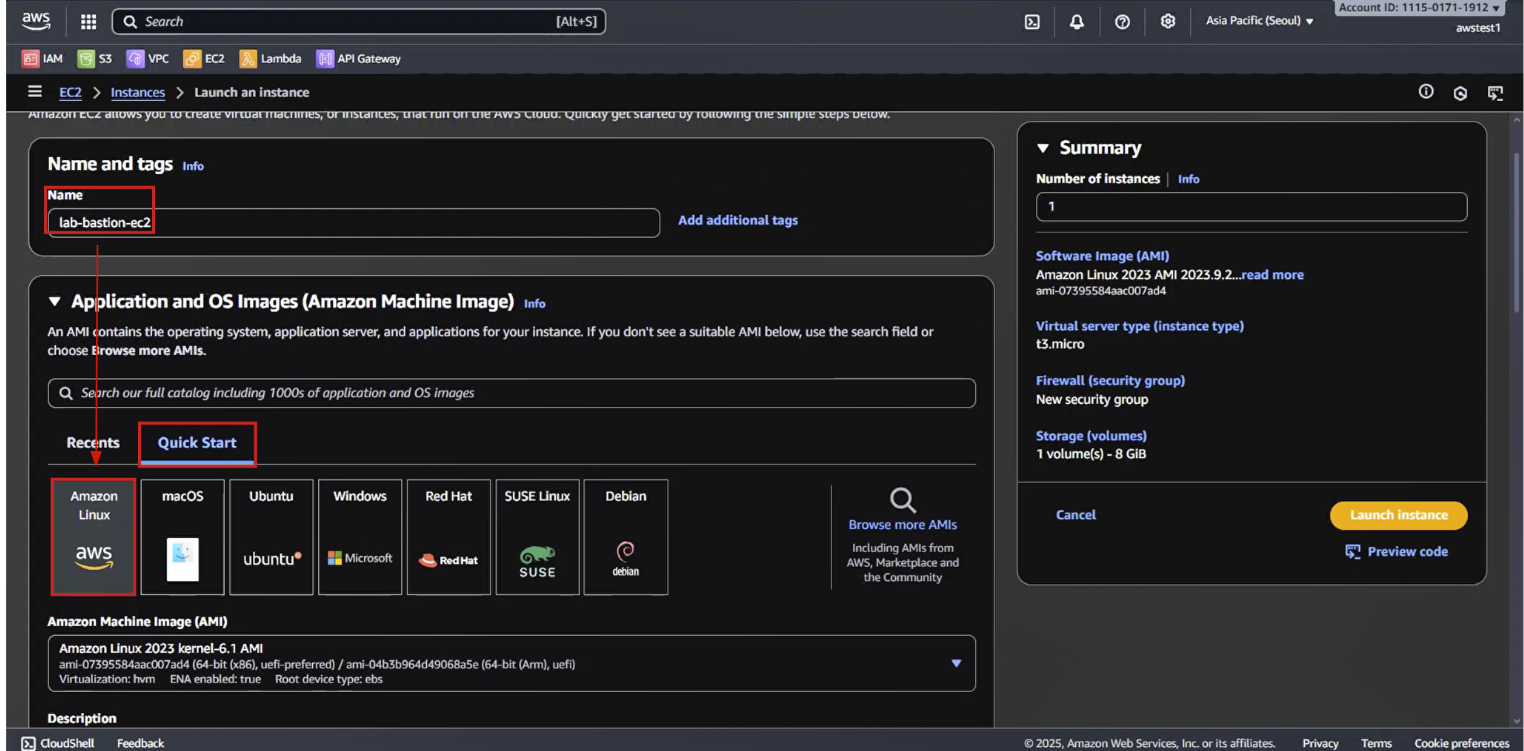Select the Debian AMI tile
1524x751 pixels.
(x=626, y=537)
